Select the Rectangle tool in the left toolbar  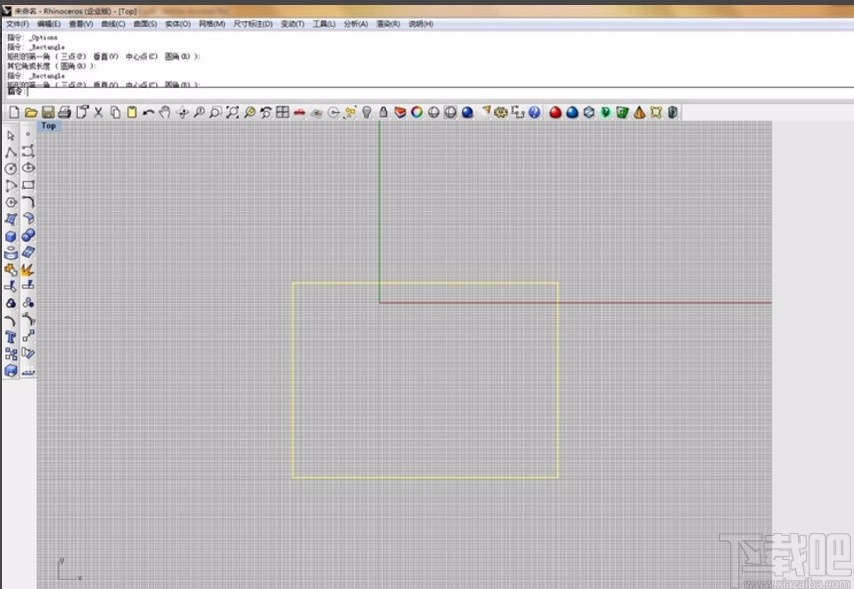click(x=28, y=185)
